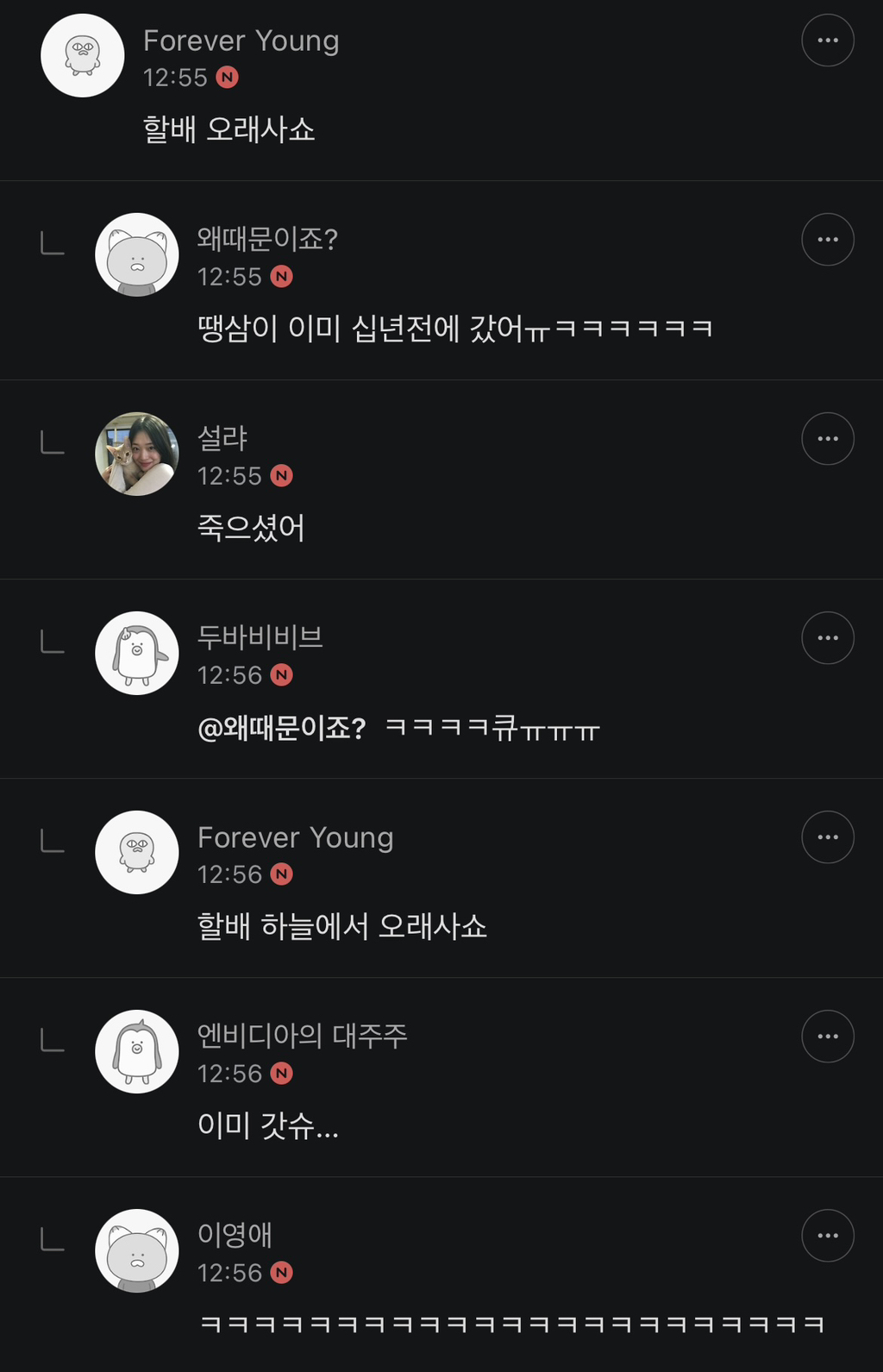The height and width of the screenshot is (1372, 883).
Task: Open more options on 엔비디아의 대주주 reply
Action: point(827,1037)
